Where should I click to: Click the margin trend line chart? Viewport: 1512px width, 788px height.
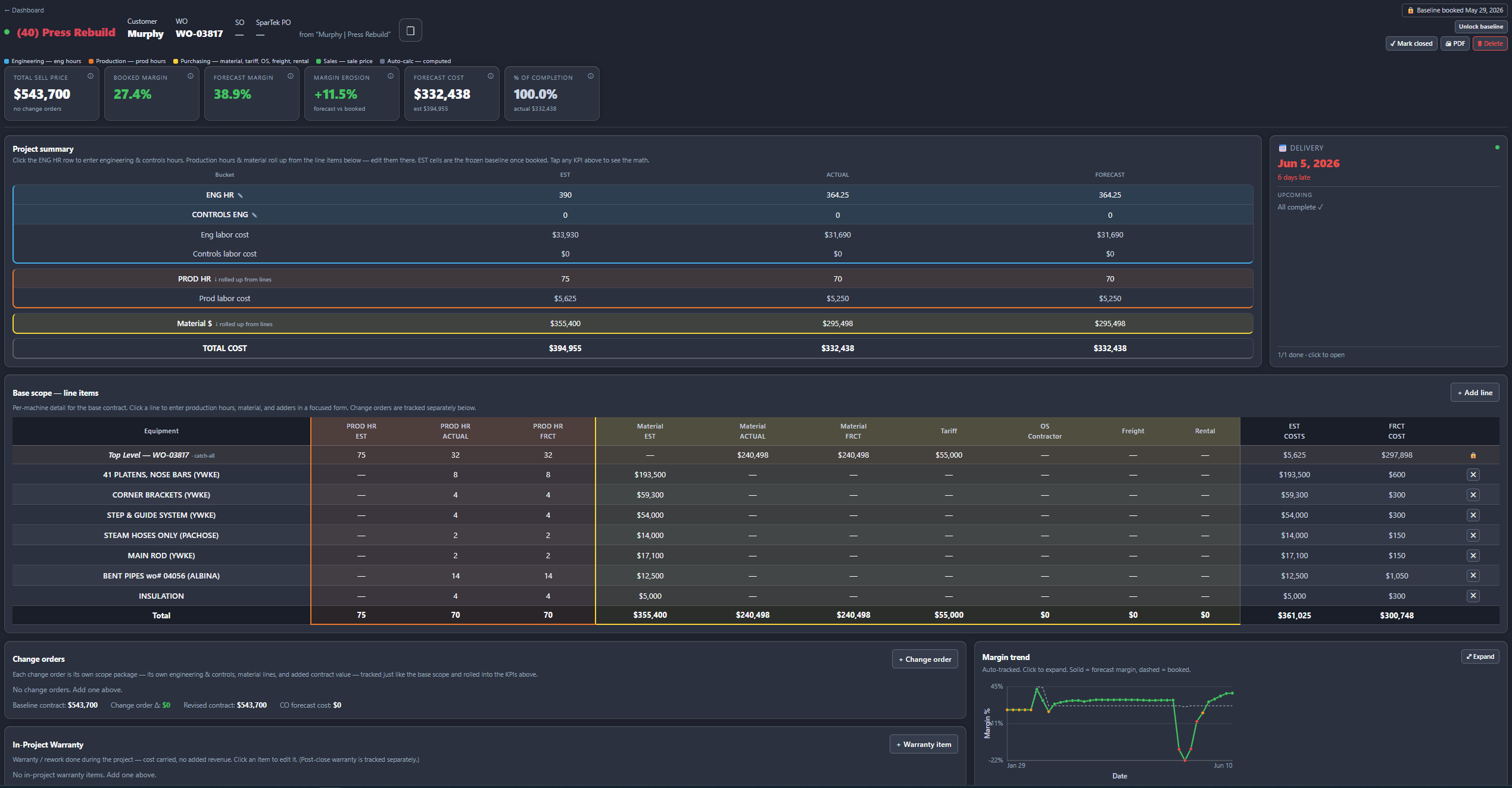tap(1120, 723)
